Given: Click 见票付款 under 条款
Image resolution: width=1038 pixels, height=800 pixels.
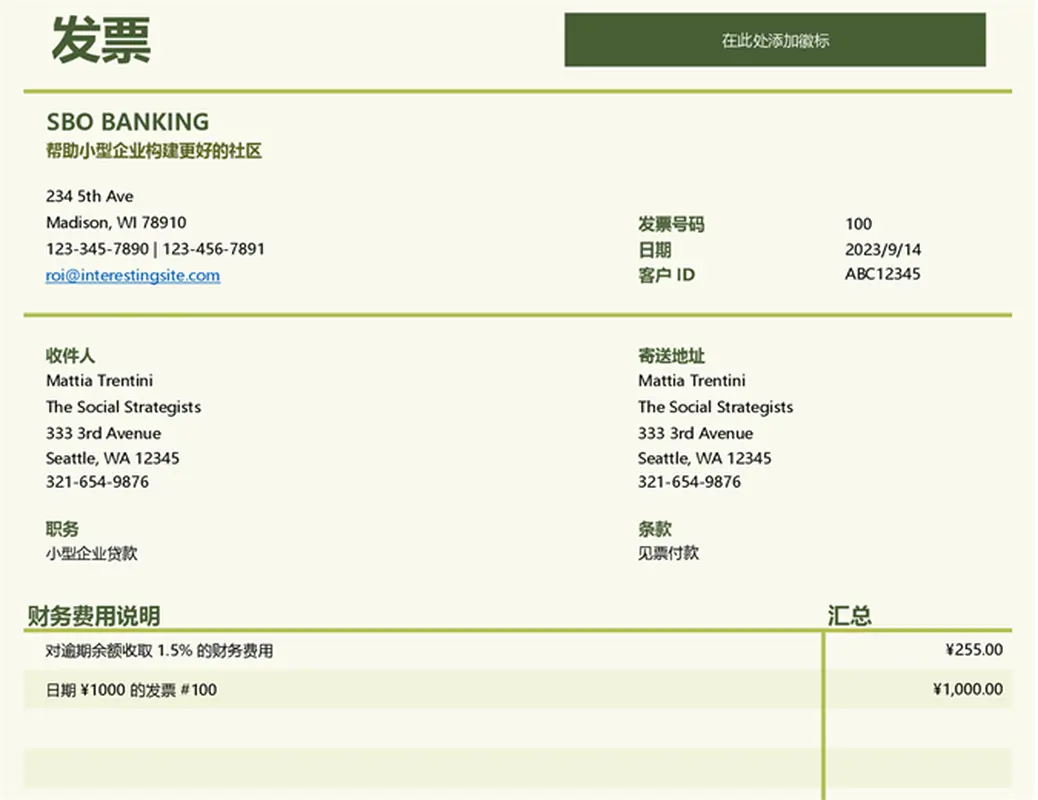Looking at the screenshot, I should pos(669,554).
